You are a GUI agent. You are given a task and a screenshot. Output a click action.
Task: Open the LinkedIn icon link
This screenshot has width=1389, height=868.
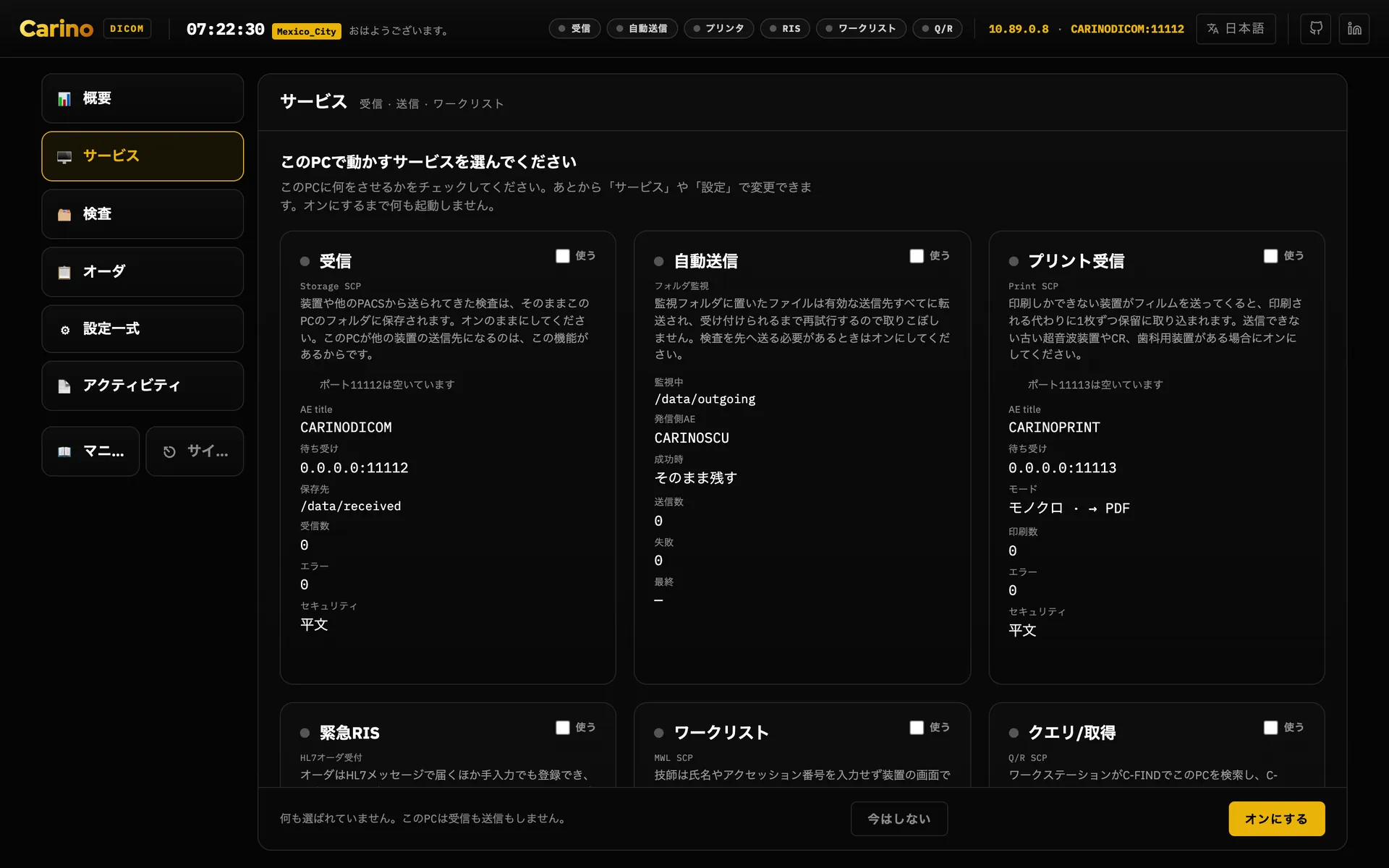[x=1354, y=29]
